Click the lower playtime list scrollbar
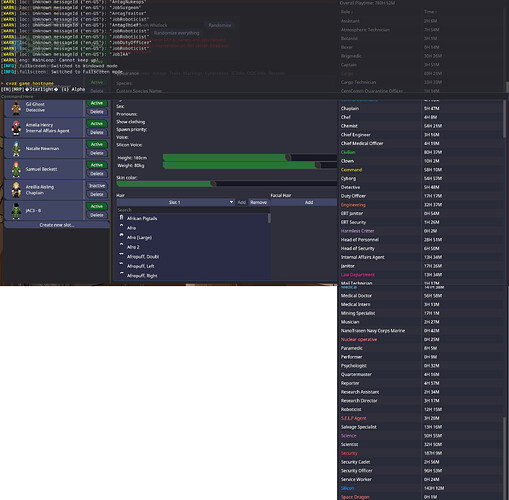 pos(506,457)
